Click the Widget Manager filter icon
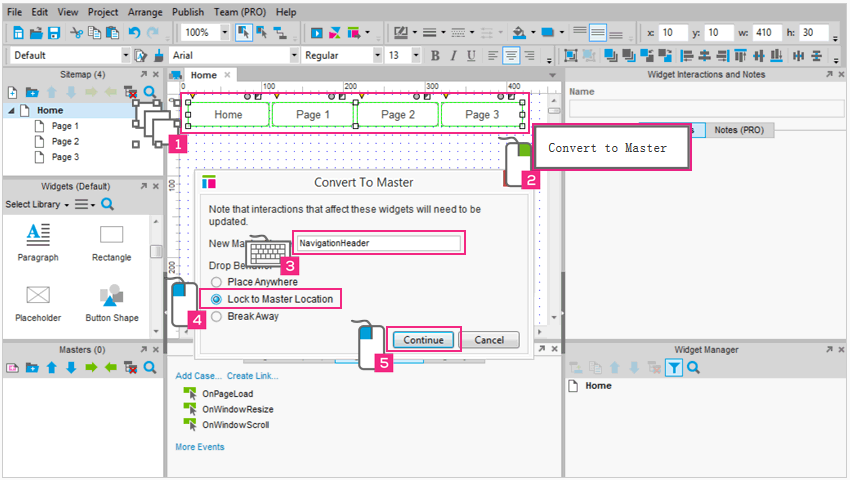 [674, 368]
